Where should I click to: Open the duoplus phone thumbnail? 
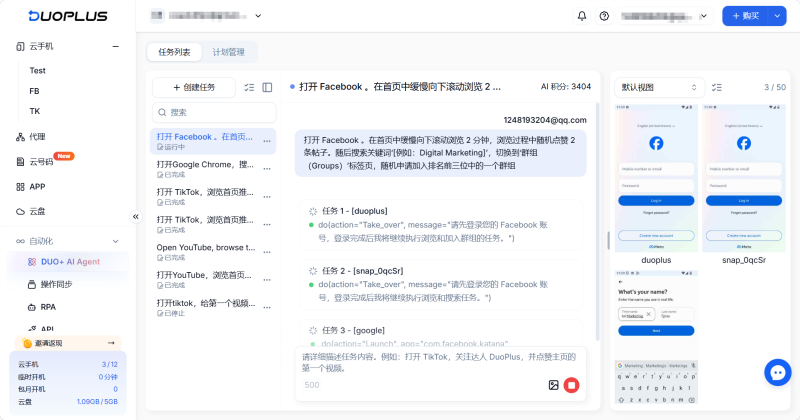[656, 178]
